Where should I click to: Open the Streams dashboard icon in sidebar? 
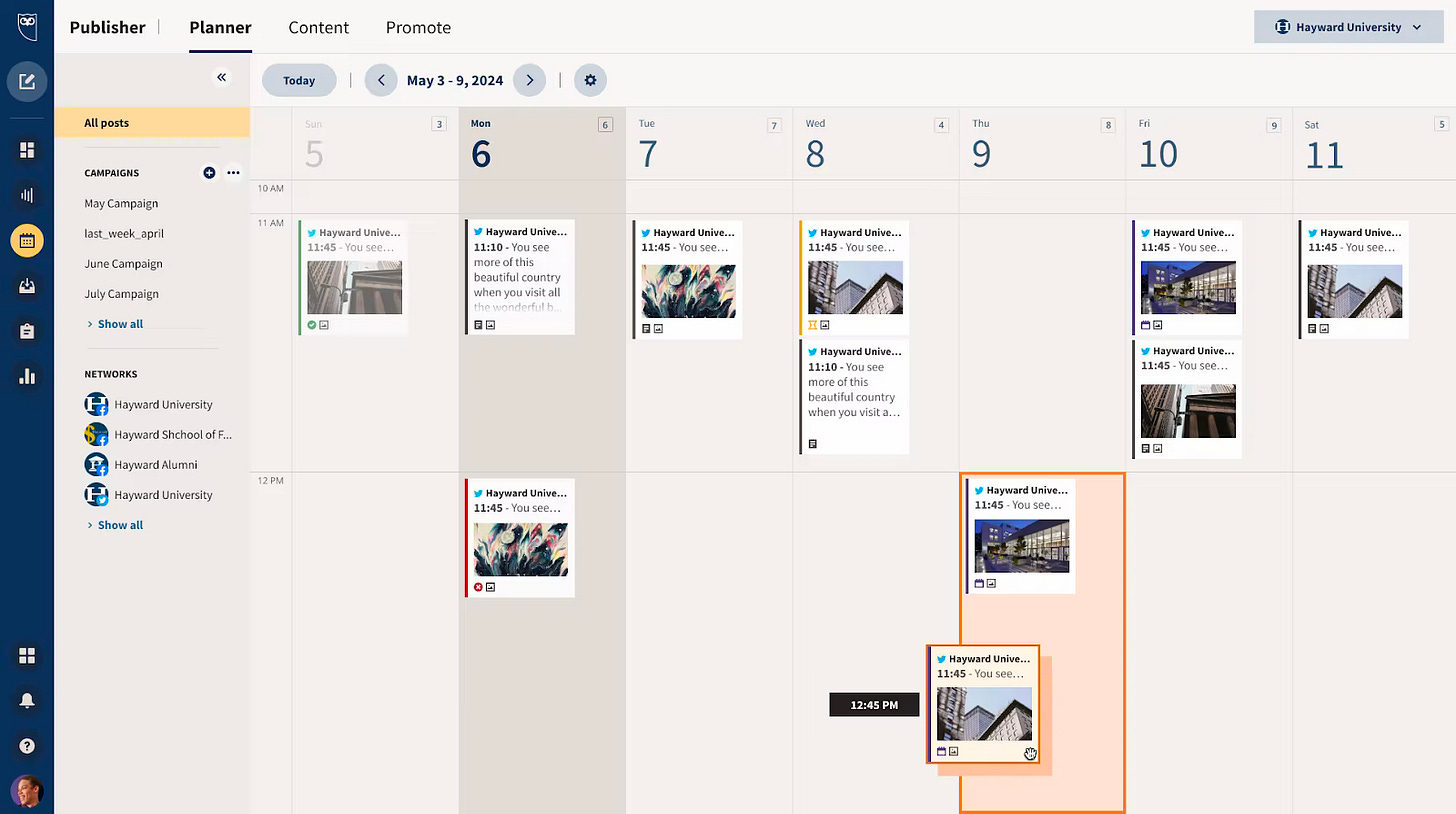click(x=27, y=150)
